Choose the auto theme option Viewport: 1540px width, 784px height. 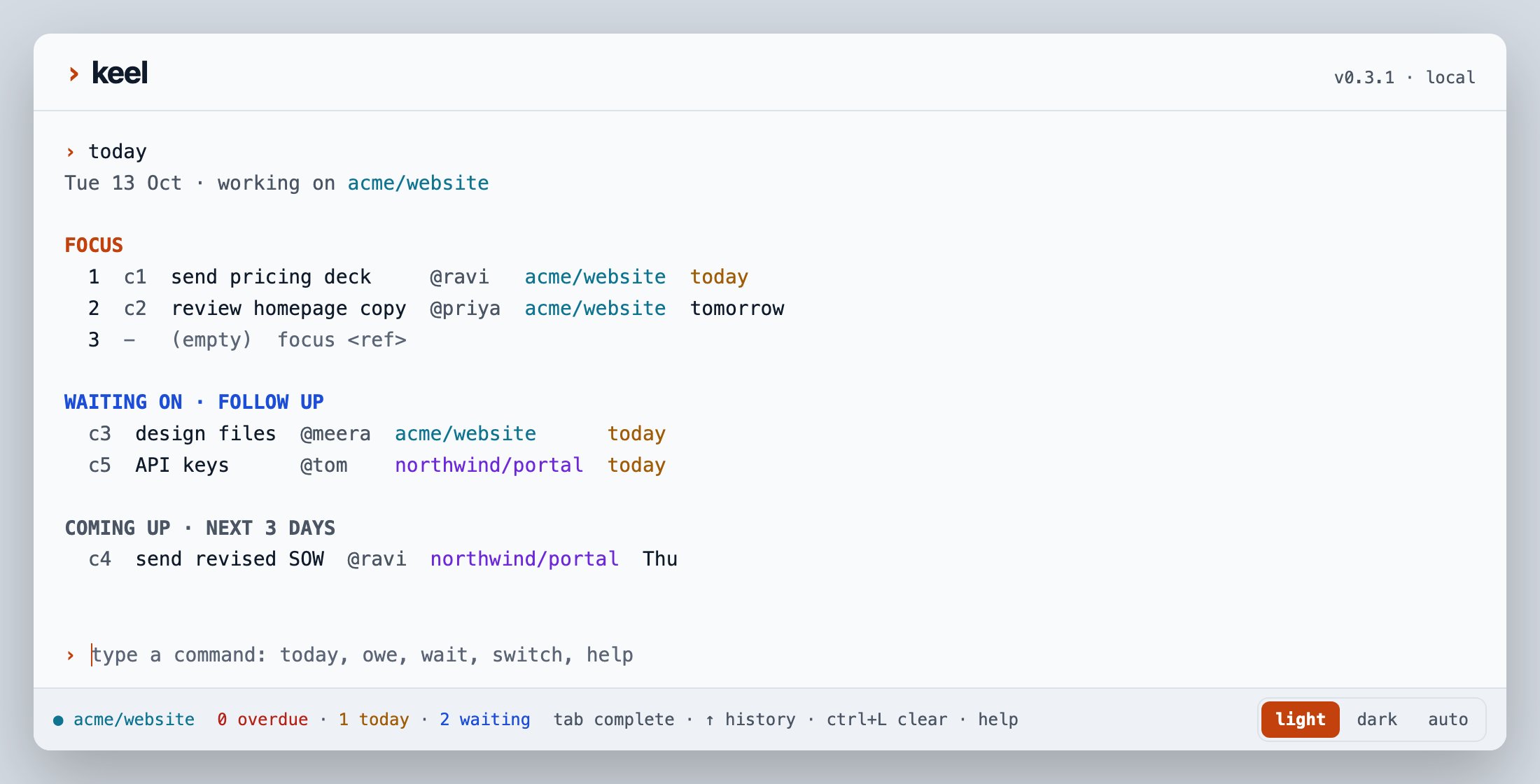[1448, 719]
